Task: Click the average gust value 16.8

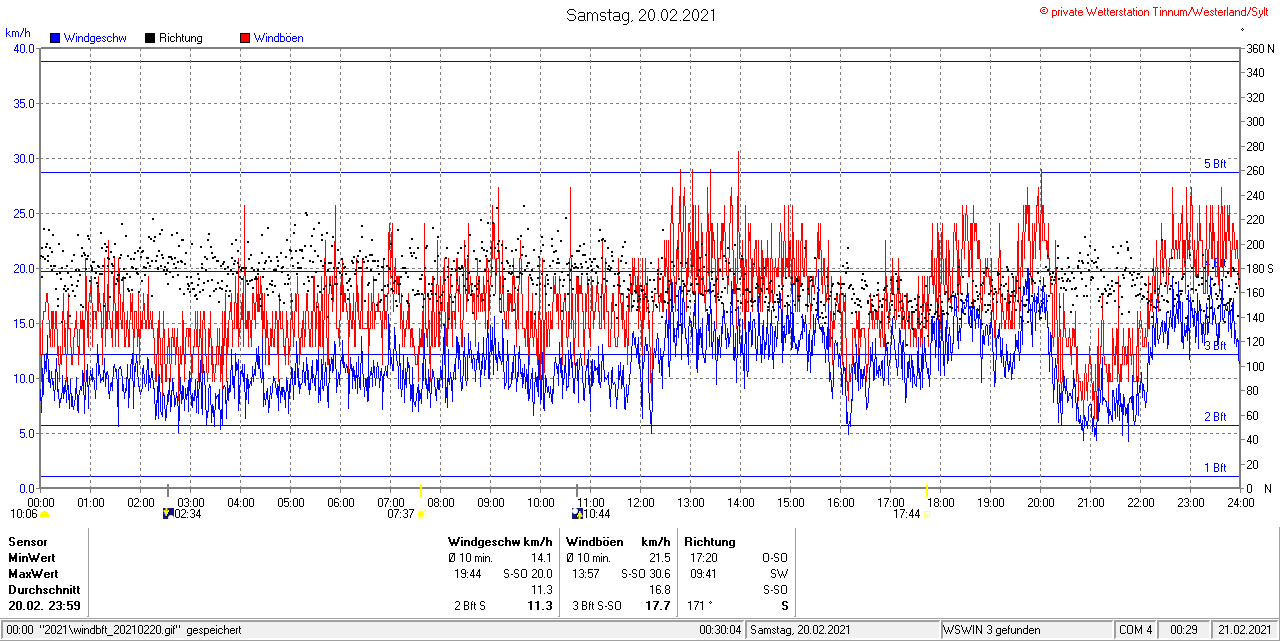Action: tap(659, 590)
